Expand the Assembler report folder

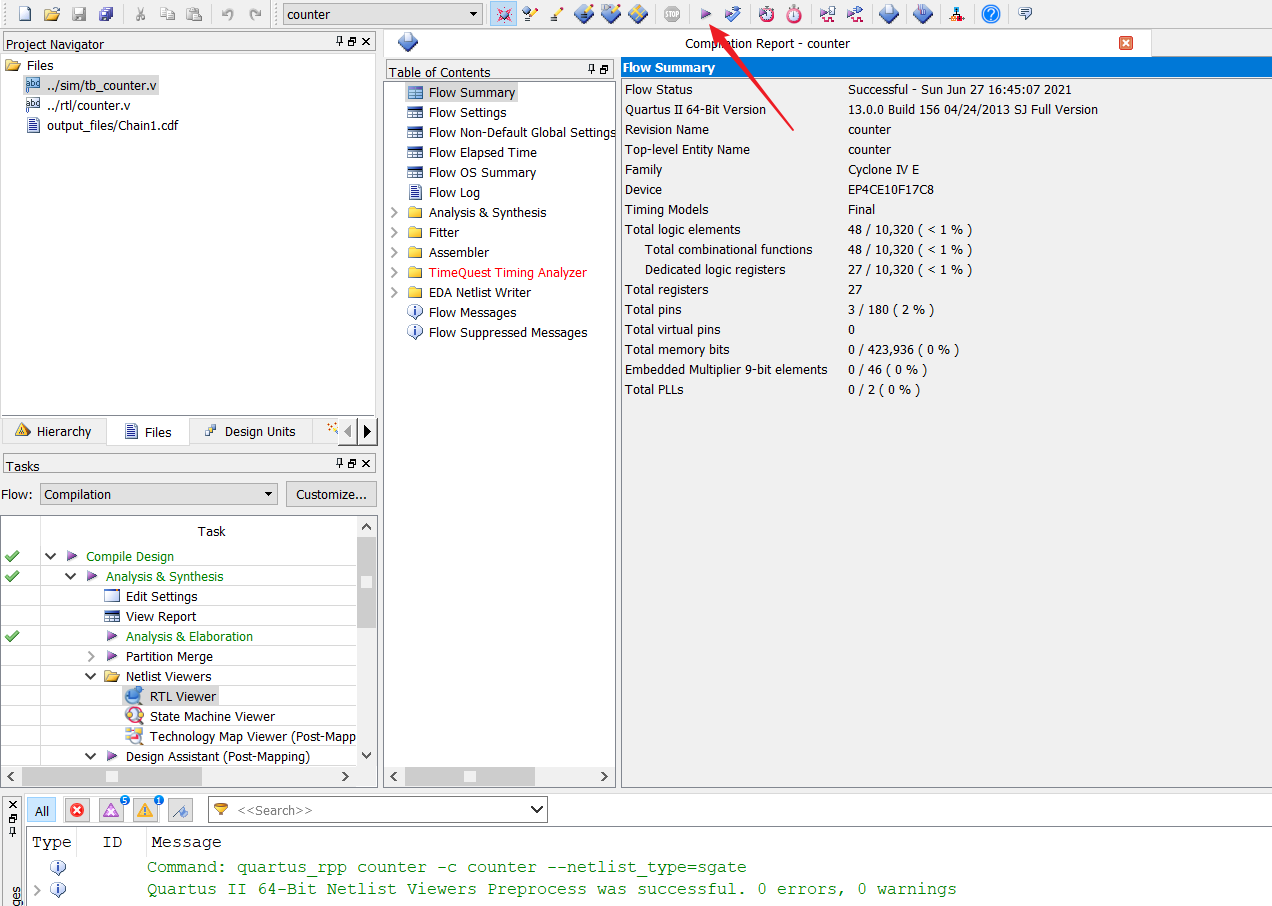(394, 252)
